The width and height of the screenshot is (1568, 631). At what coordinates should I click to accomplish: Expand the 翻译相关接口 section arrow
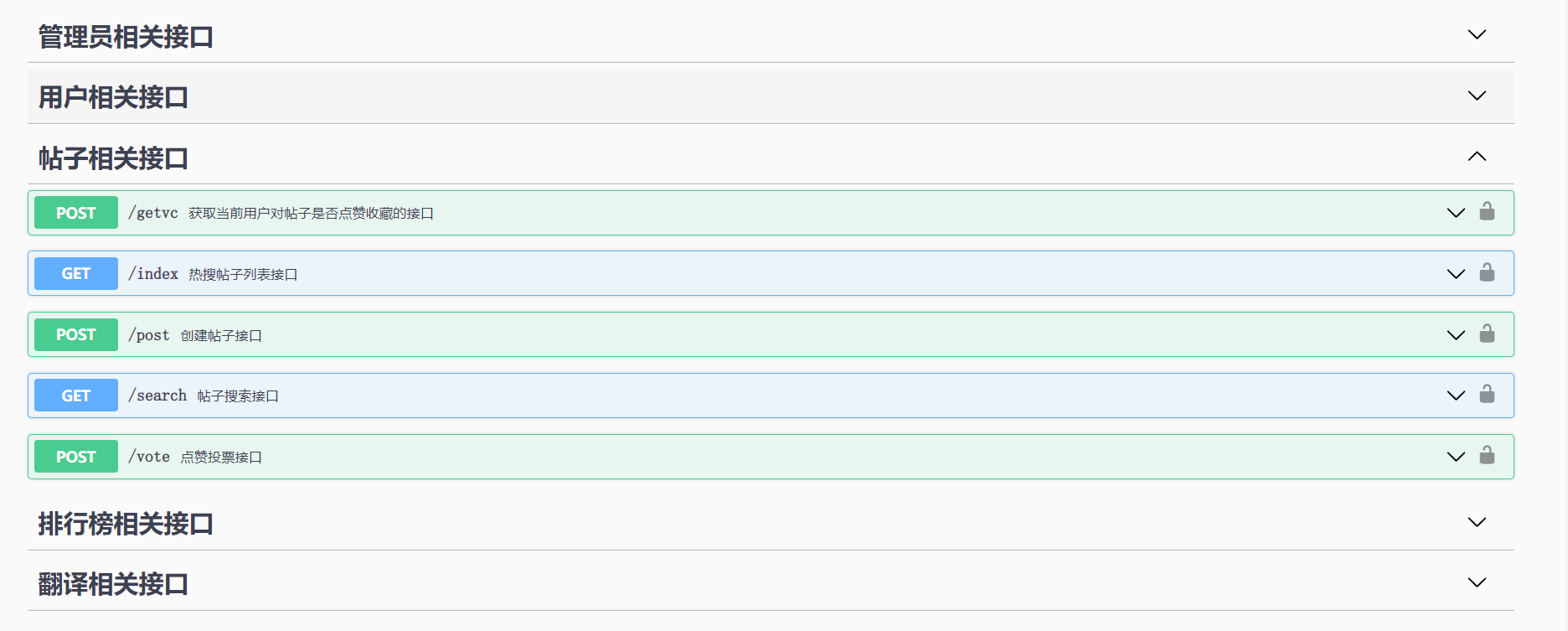tap(1477, 582)
